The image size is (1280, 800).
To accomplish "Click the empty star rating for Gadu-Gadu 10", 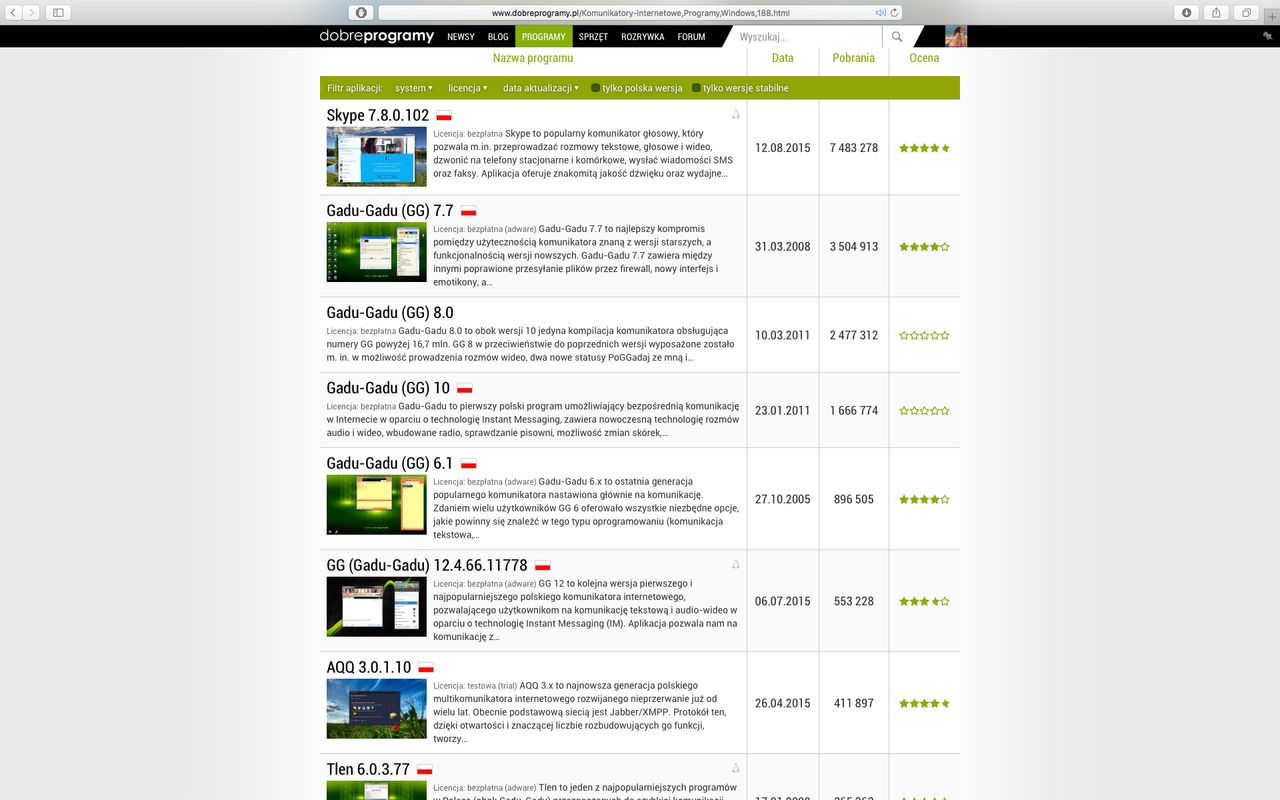I will (x=924, y=411).
